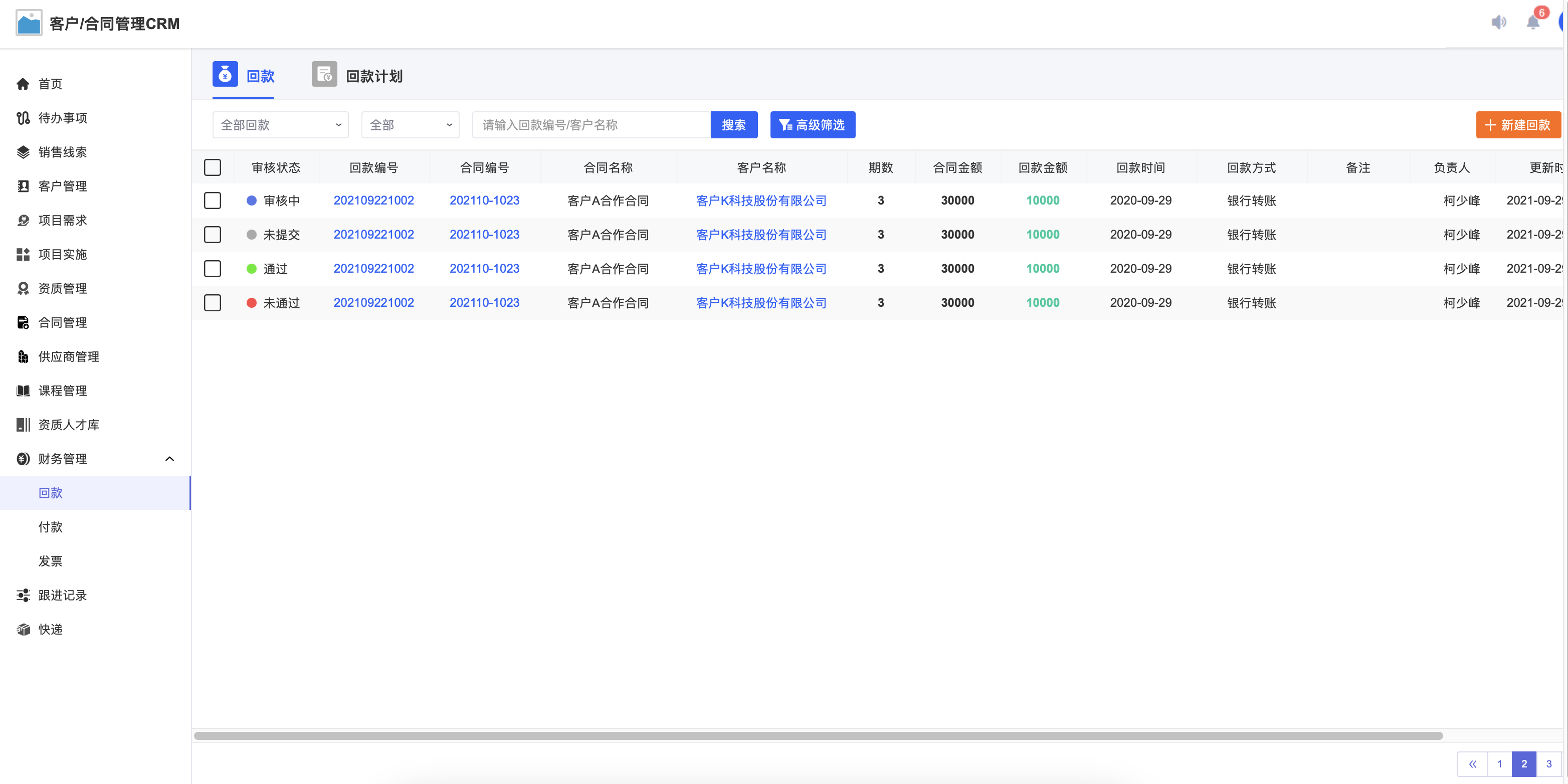The width and height of the screenshot is (1568, 784).
Task: Click the 供应商管理 building icon
Action: click(23, 357)
